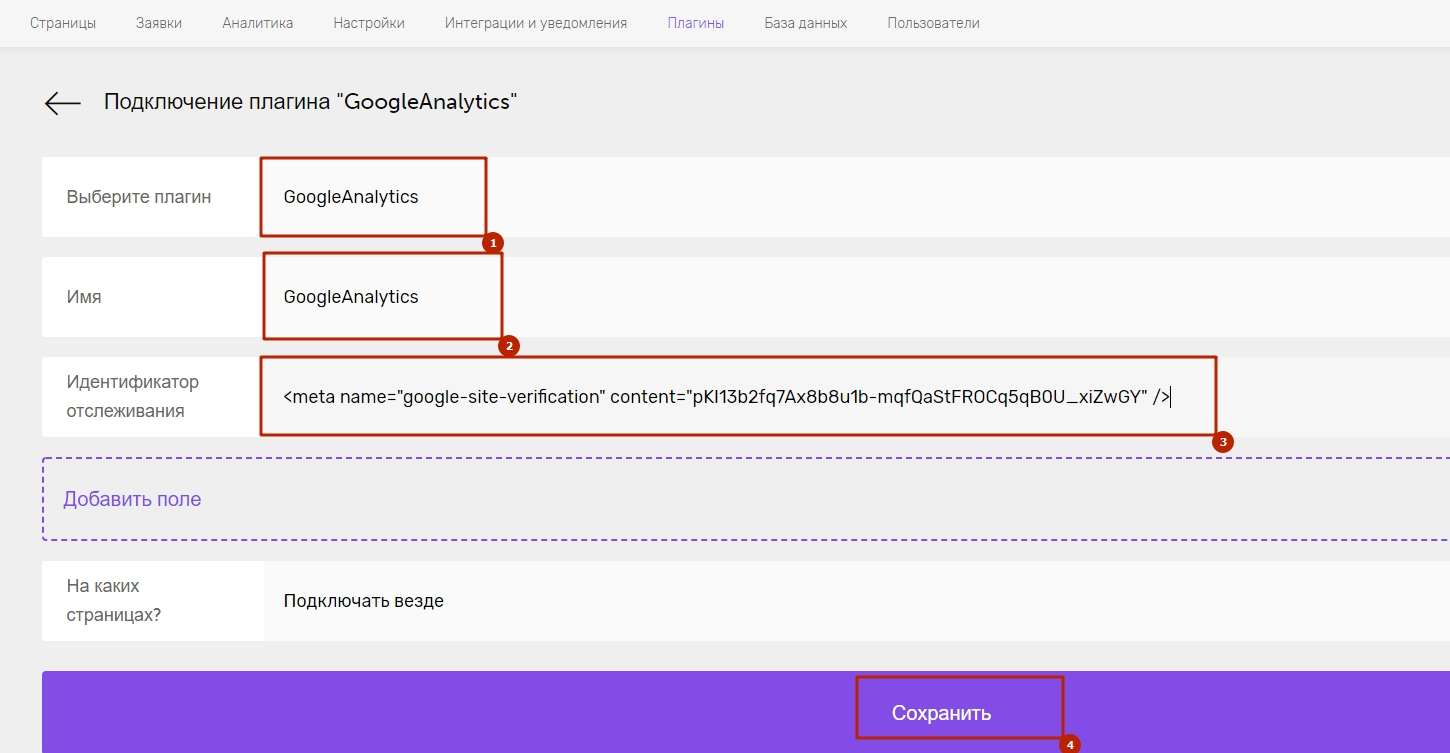
Task: Click the Выберите плагин label
Action: coord(139,197)
